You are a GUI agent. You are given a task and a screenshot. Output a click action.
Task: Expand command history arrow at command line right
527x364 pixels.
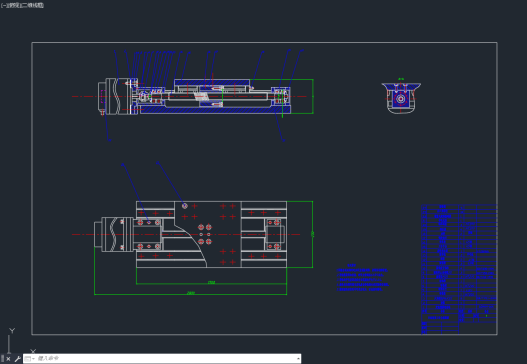[298, 359]
